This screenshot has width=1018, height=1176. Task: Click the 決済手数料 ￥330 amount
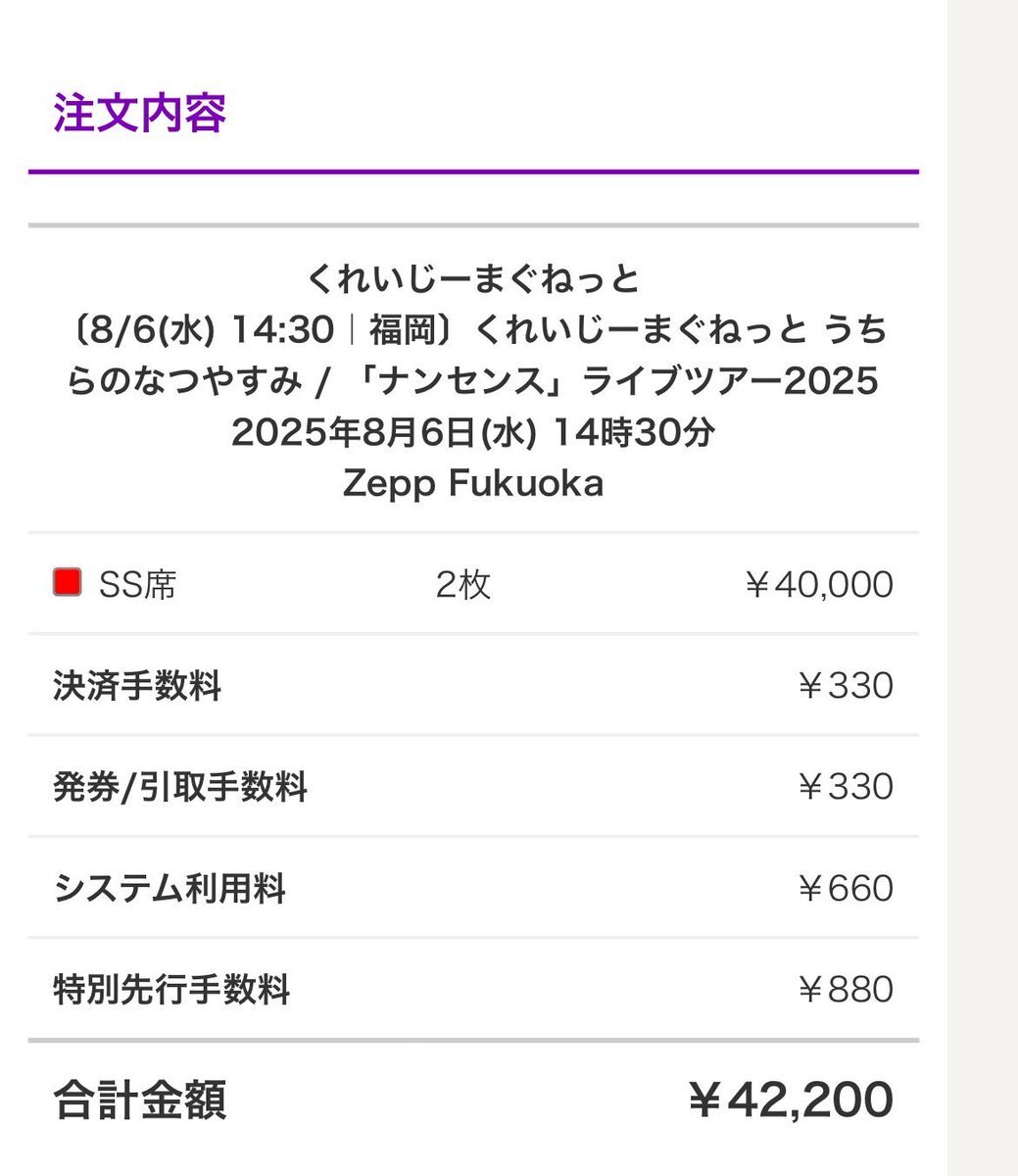click(845, 686)
